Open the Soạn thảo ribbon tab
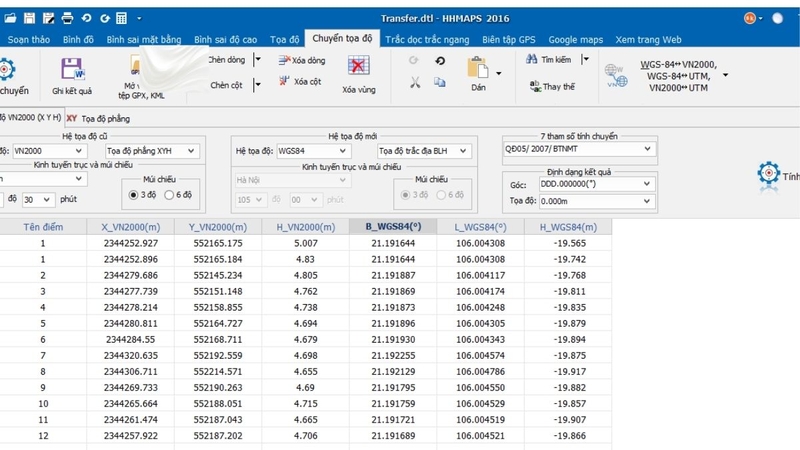Screen dimensions: 800x450 [29, 40]
